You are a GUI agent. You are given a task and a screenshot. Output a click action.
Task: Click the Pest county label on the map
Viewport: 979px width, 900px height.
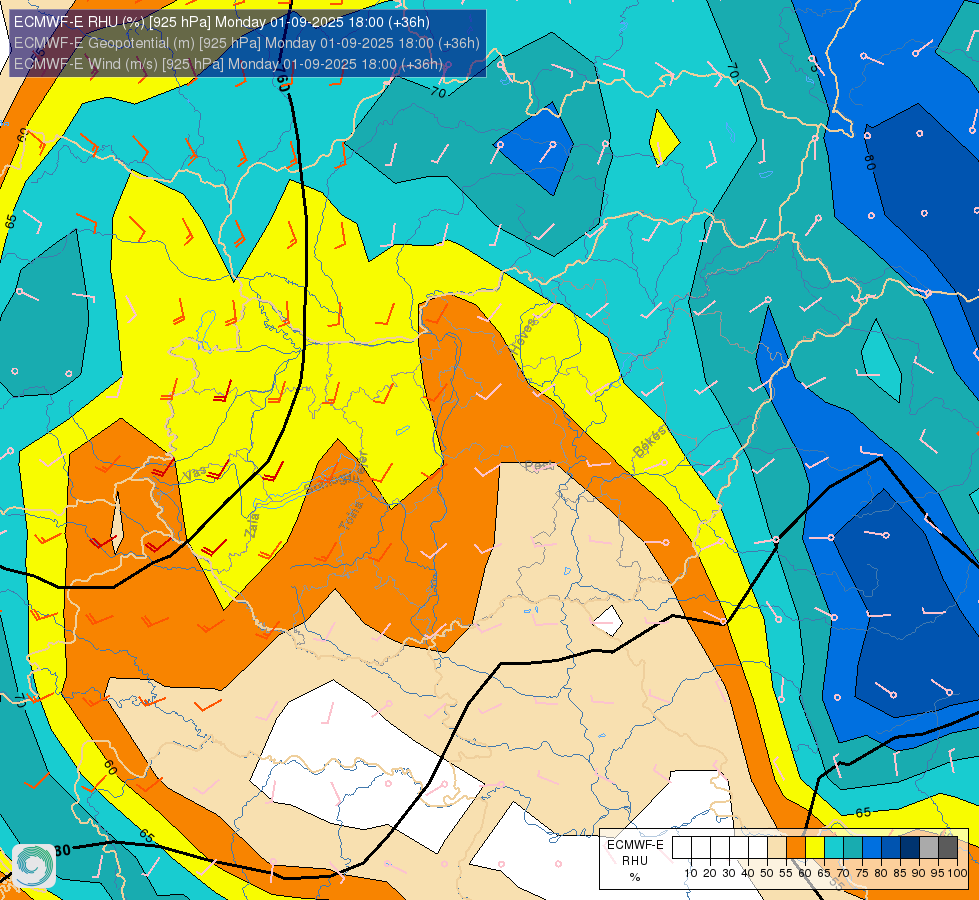[538, 466]
